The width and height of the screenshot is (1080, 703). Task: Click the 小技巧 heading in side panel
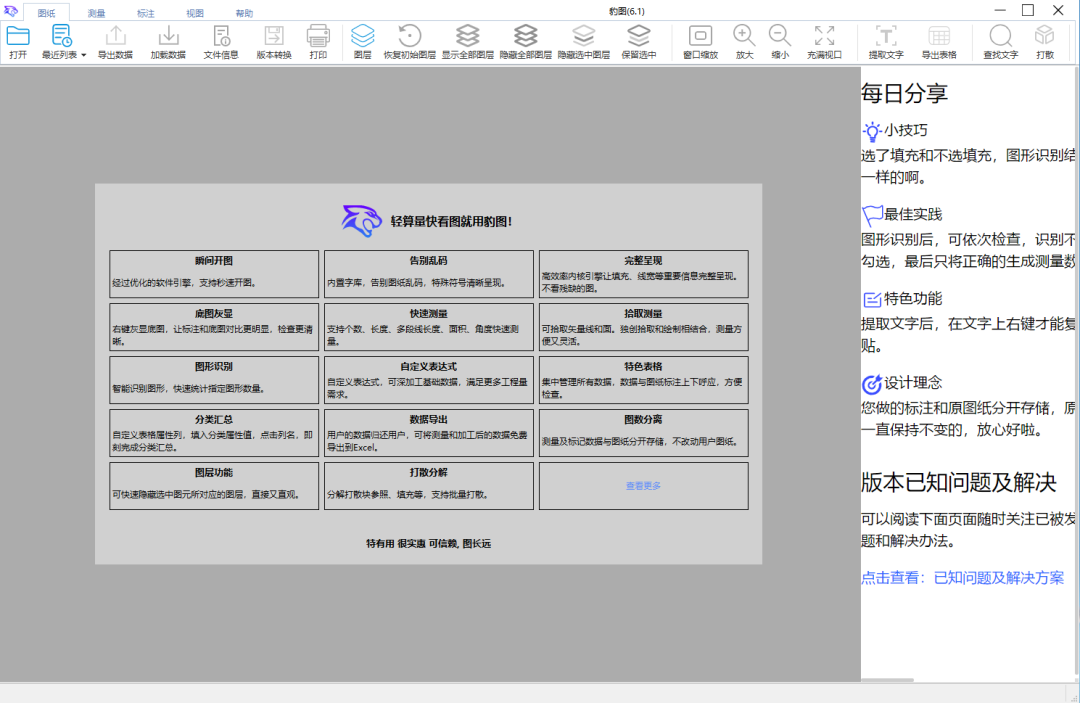[906, 130]
